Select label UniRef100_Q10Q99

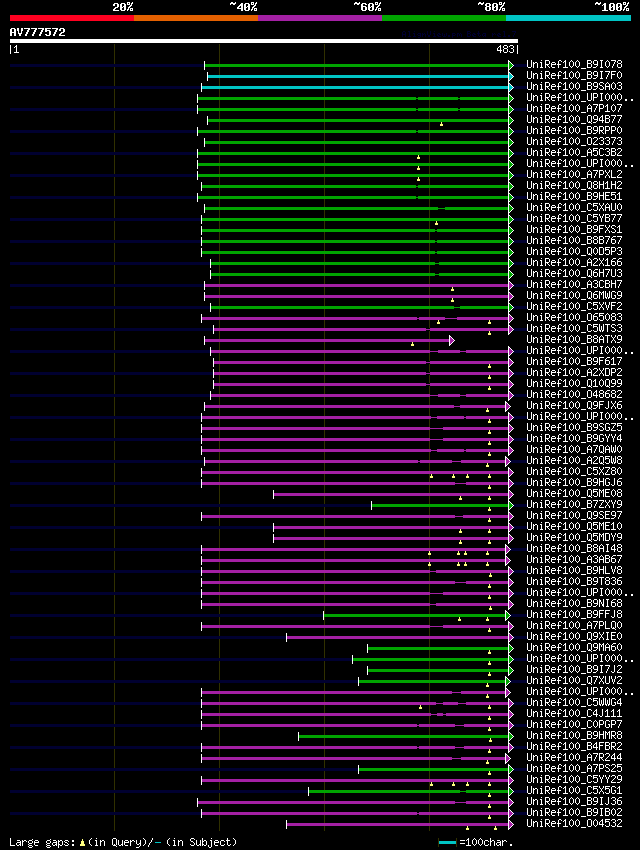point(574,383)
